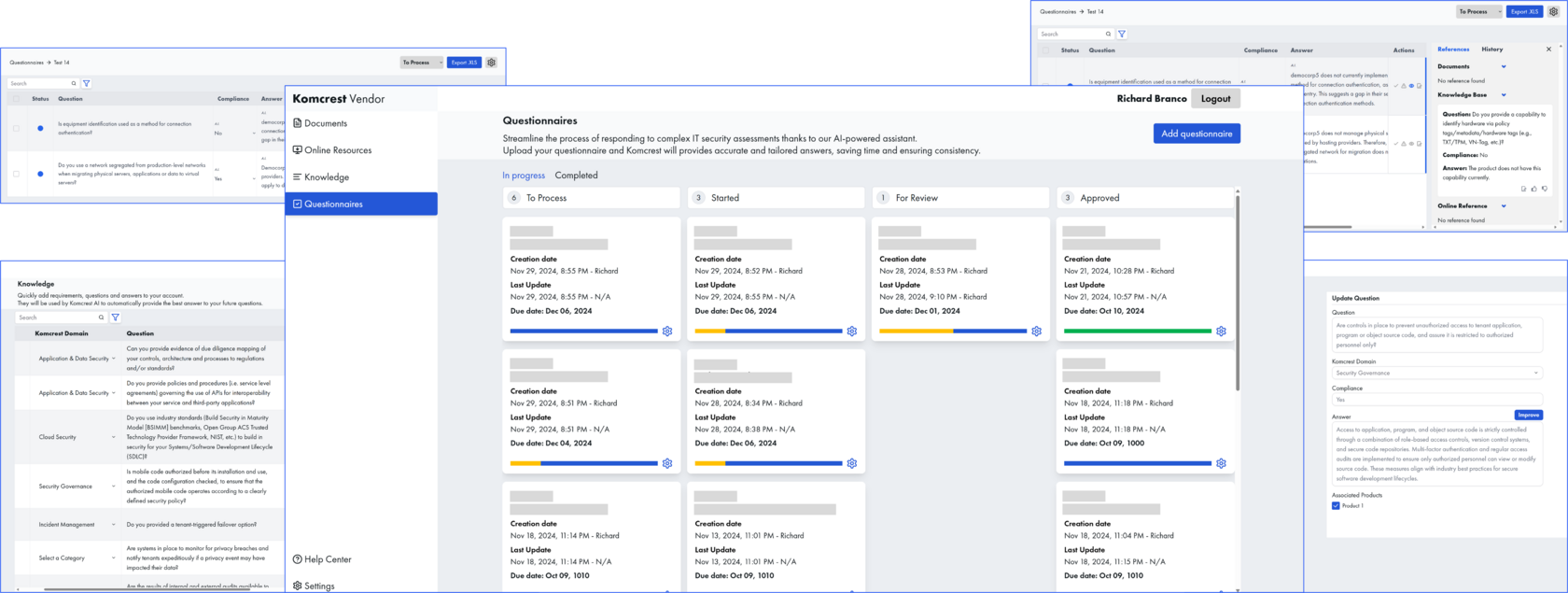Click the Logout button
The image size is (1568, 593).
point(1215,99)
